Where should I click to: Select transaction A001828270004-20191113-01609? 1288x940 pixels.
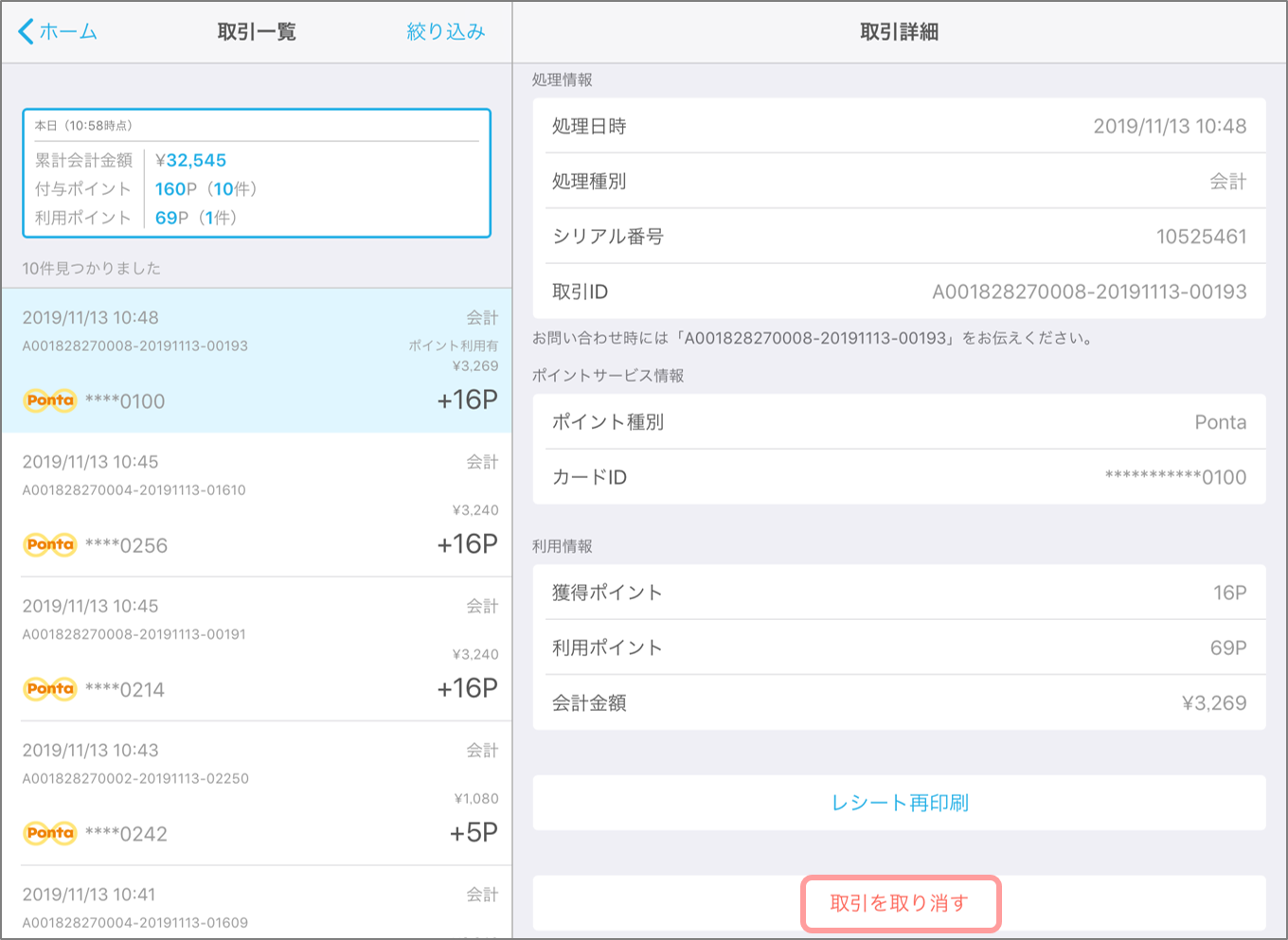[x=257, y=902]
